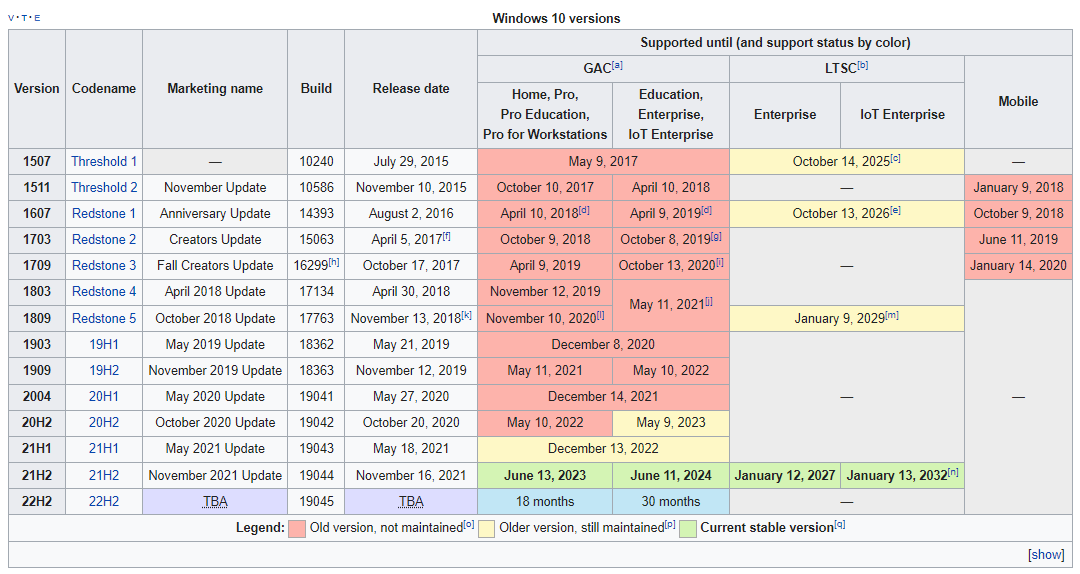Open the Threshold 1 codename link
The width and height of the screenshot is (1080, 574).
[104, 161]
